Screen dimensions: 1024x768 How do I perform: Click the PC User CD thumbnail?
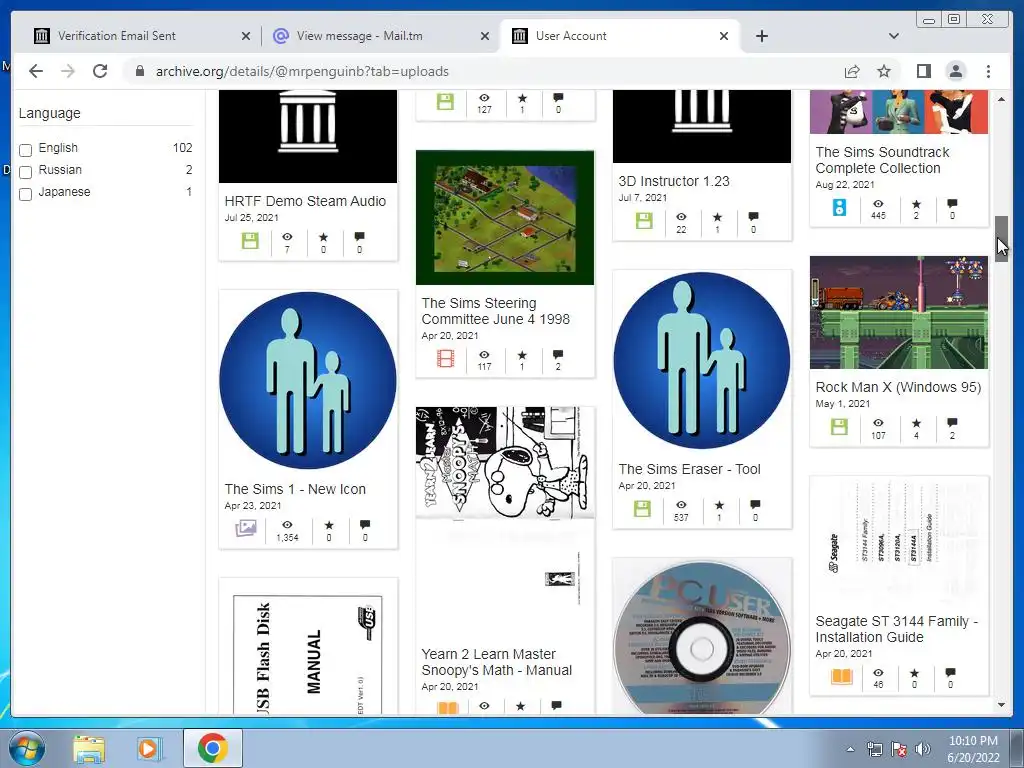tap(702, 637)
